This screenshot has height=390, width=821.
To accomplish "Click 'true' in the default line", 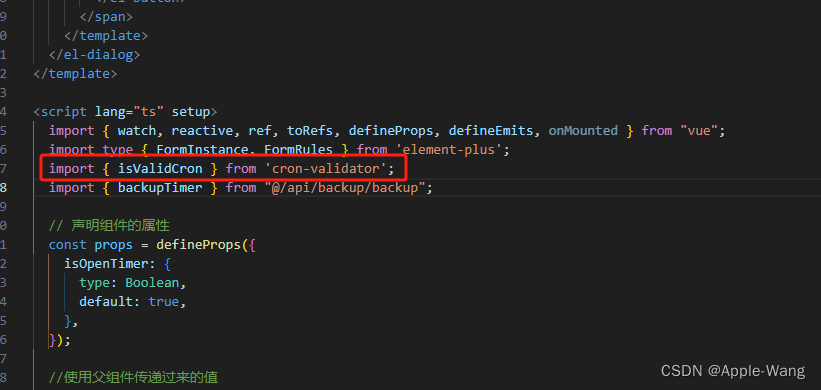I will pos(164,302).
